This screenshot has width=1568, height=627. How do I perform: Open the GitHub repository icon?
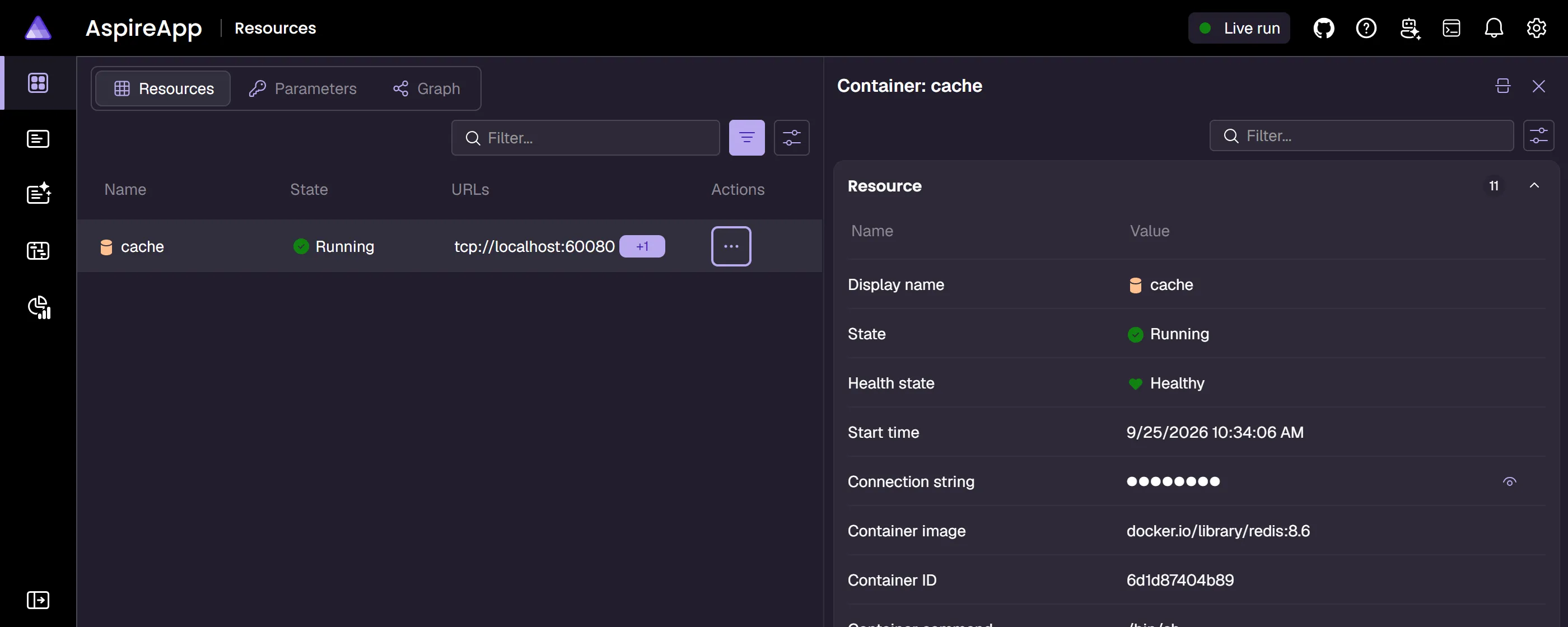pos(1323,28)
